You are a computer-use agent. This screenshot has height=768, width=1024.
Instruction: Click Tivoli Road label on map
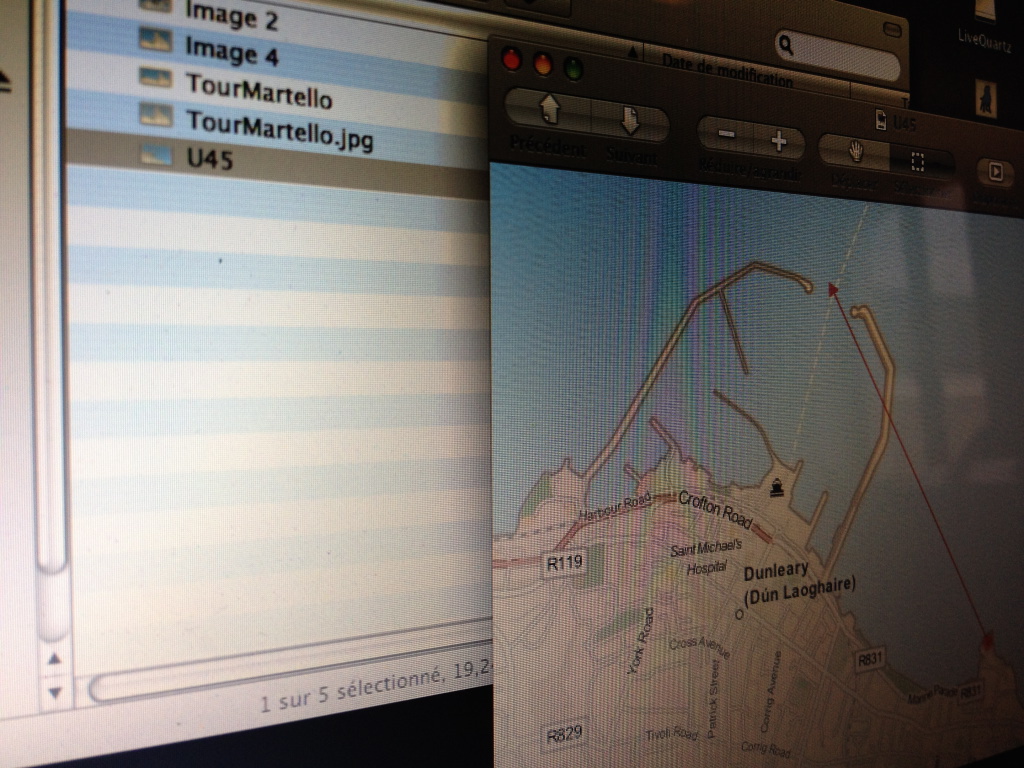tap(672, 734)
